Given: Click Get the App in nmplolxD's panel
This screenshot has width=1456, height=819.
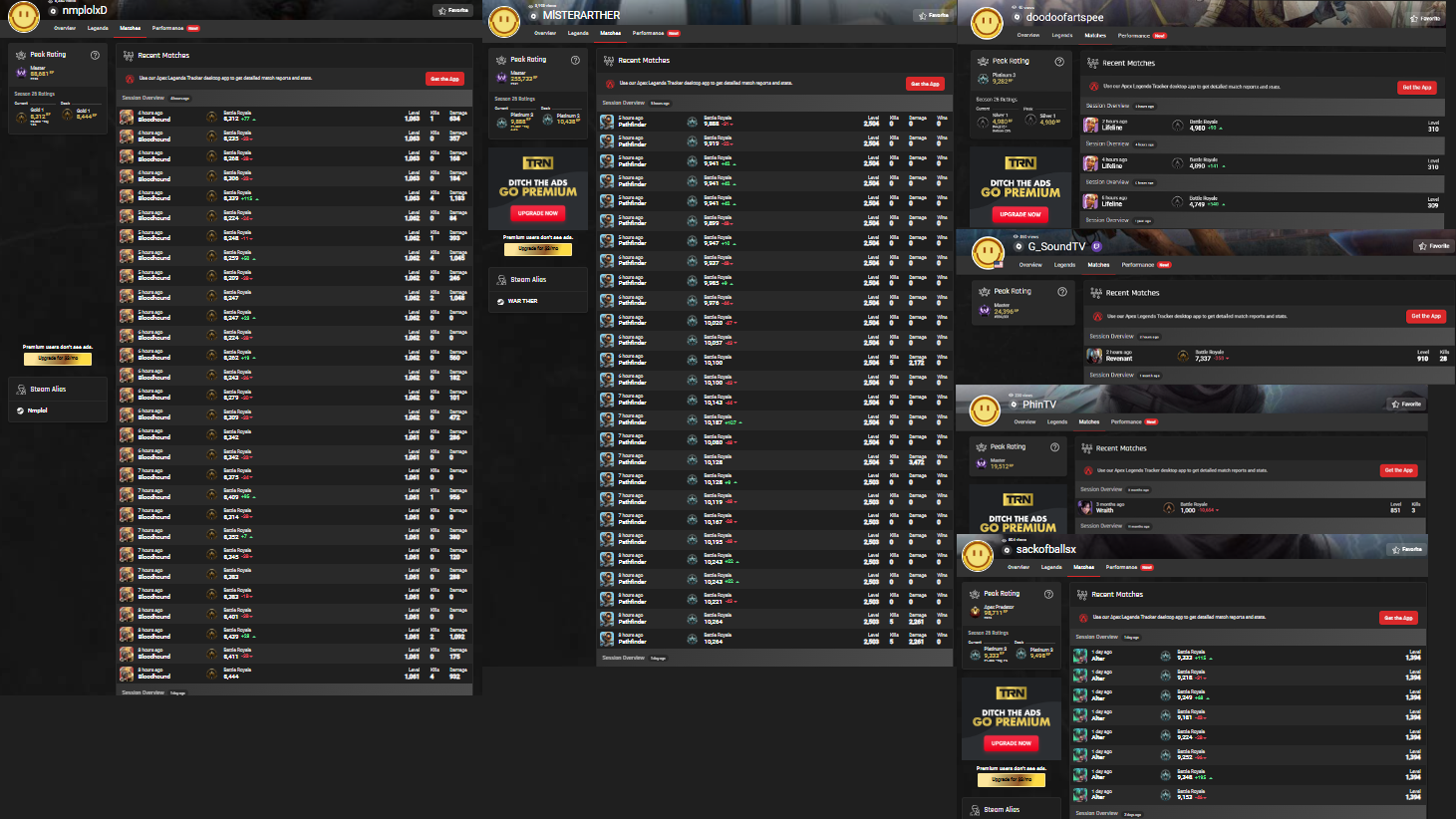Looking at the screenshot, I should point(444,79).
